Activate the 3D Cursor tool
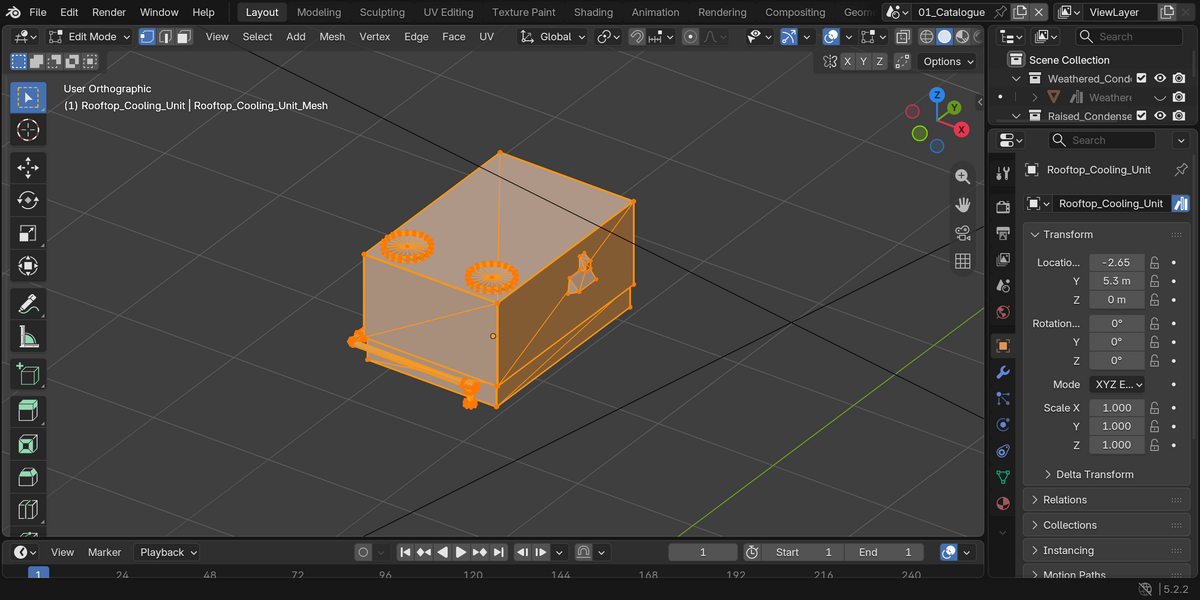 point(28,131)
